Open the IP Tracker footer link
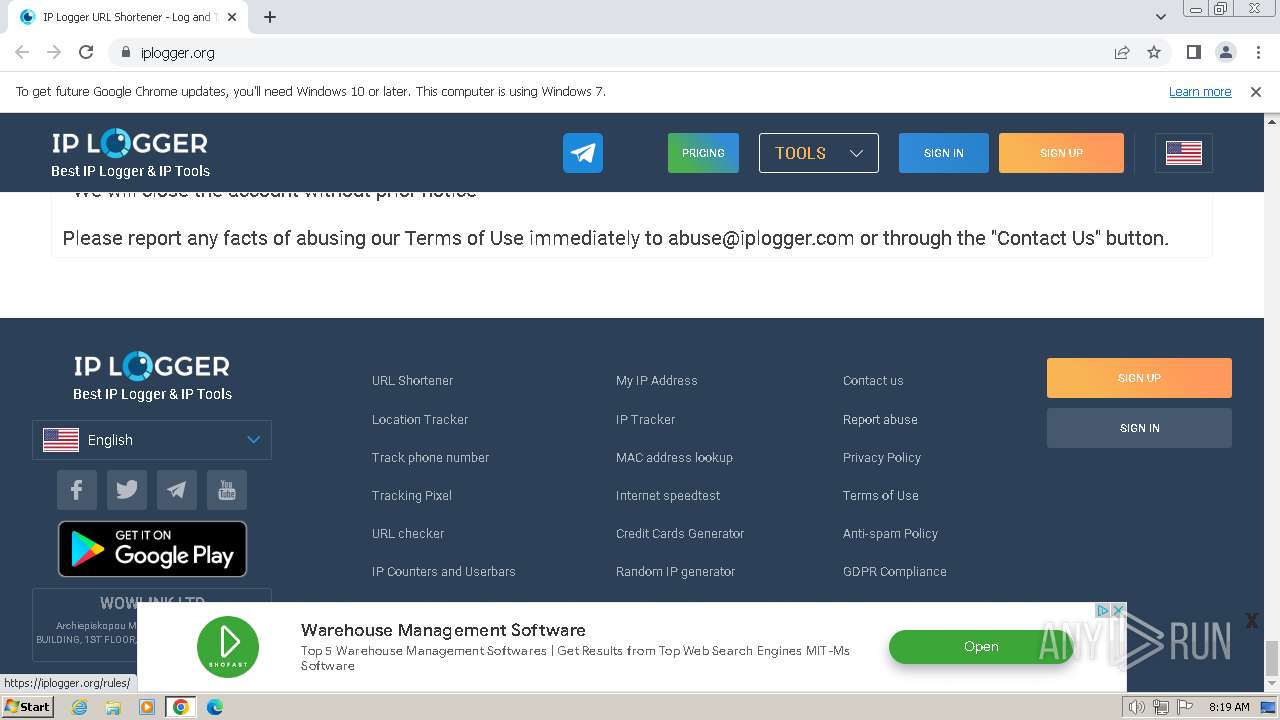The image size is (1280, 720). 645,420
